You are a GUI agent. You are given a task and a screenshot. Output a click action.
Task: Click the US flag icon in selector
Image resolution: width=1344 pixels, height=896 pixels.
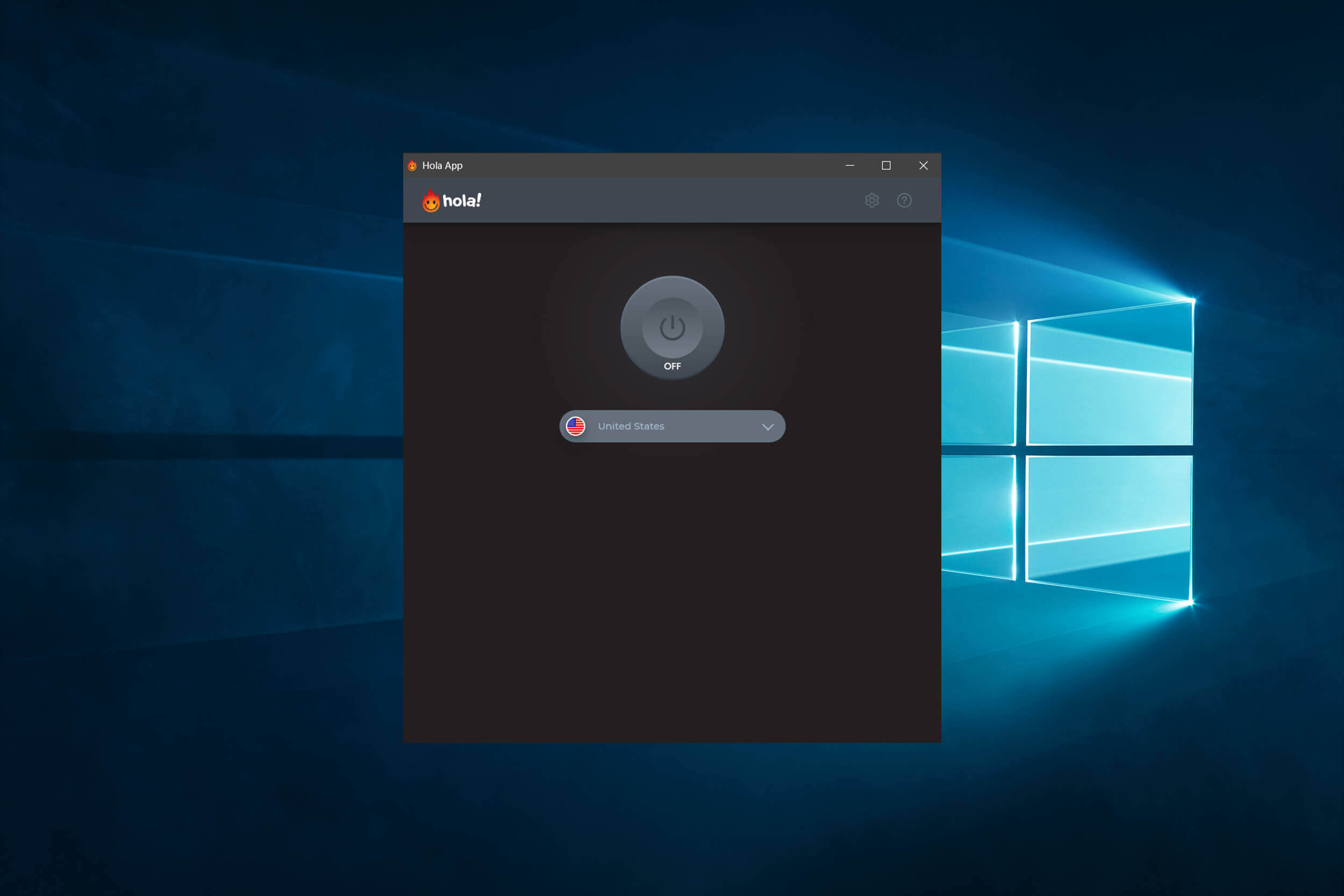[x=577, y=426]
